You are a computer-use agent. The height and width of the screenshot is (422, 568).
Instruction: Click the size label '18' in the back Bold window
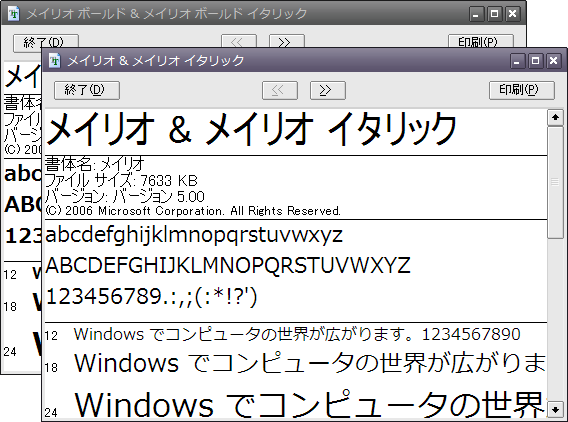pos(10,307)
